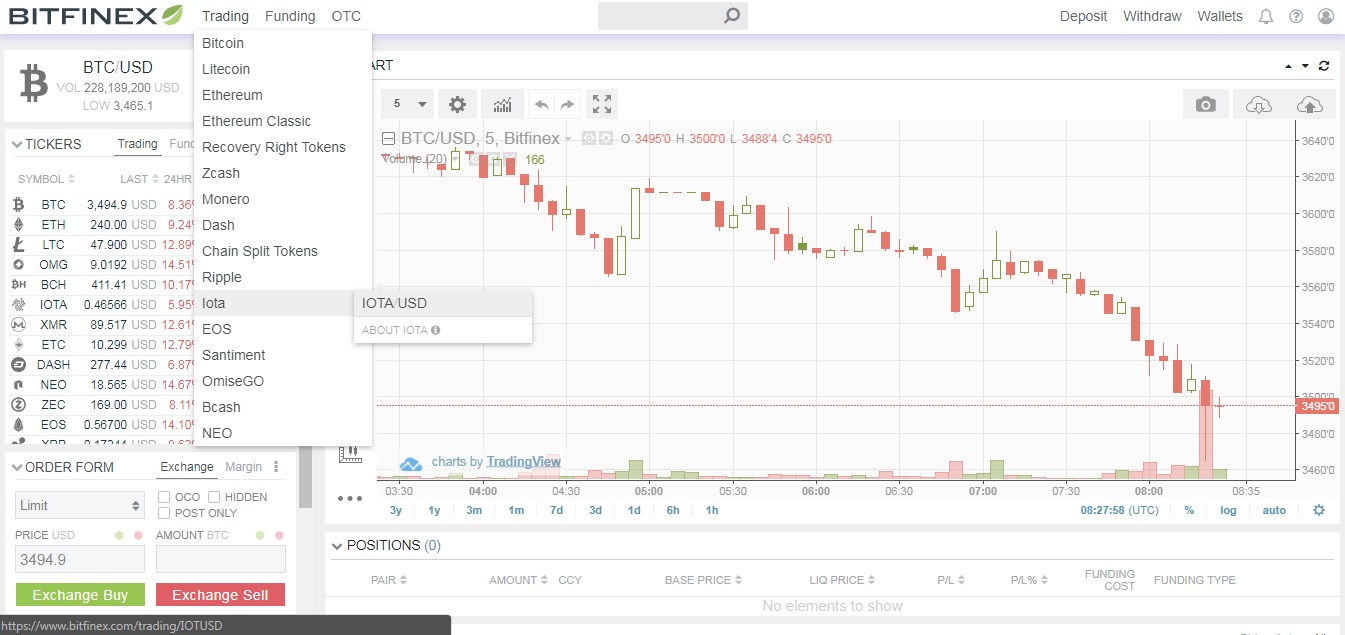Save chart layout via cloud upload icon
The width and height of the screenshot is (1345, 635).
tap(1310, 104)
